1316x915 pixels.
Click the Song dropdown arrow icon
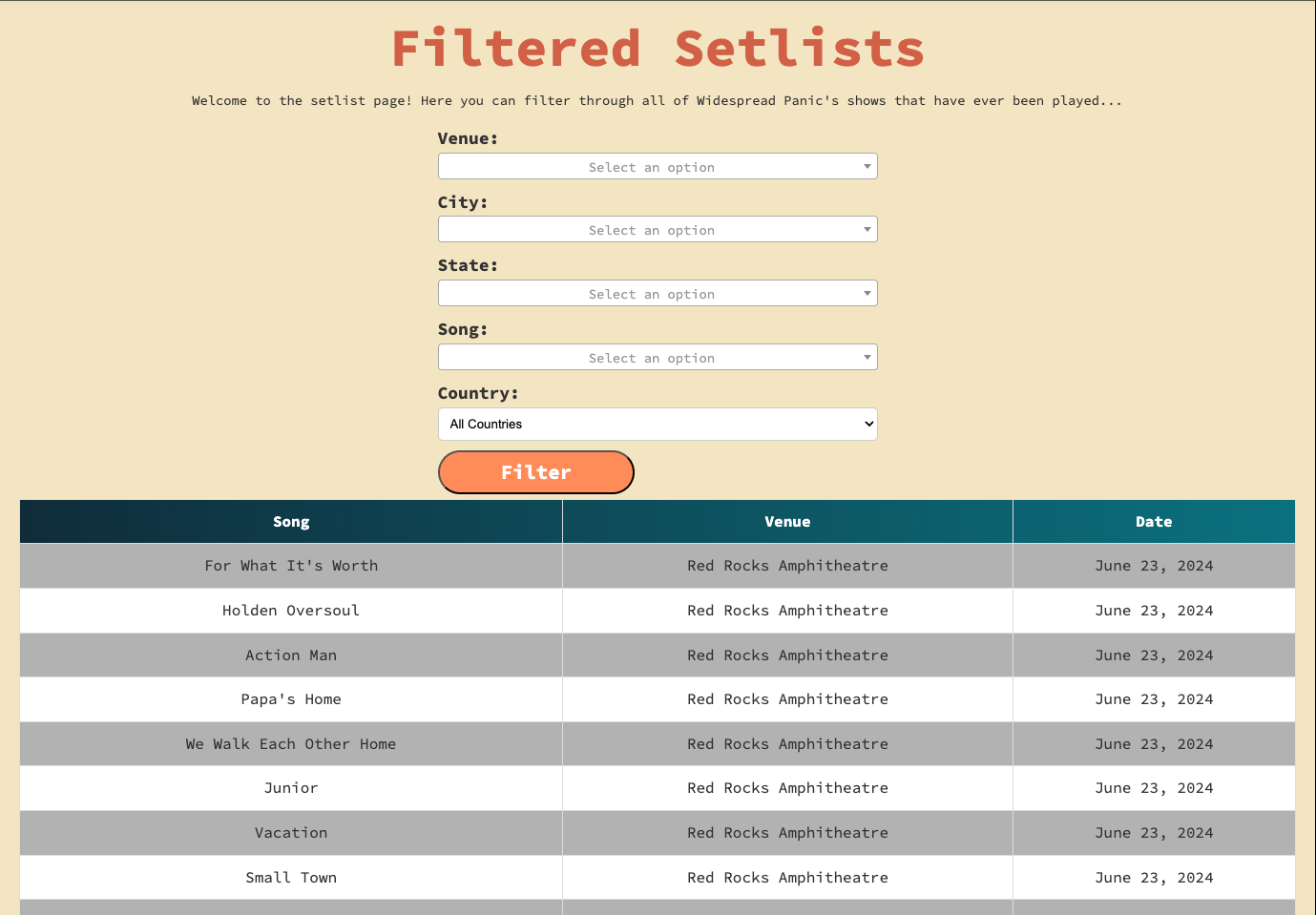coord(867,358)
